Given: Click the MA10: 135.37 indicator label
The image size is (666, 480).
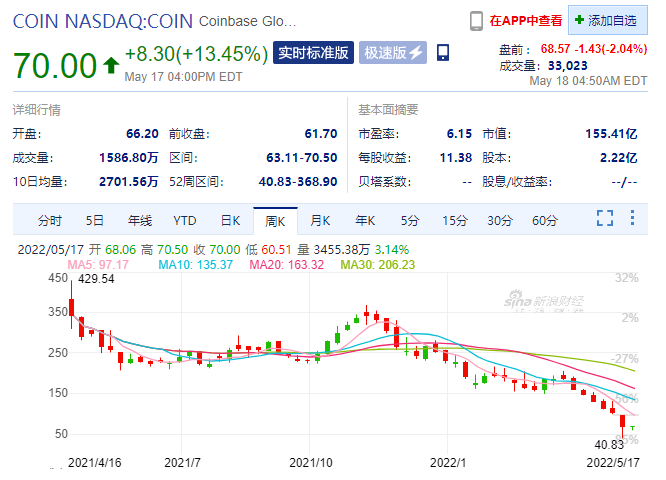Looking at the screenshot, I should click(x=195, y=265).
